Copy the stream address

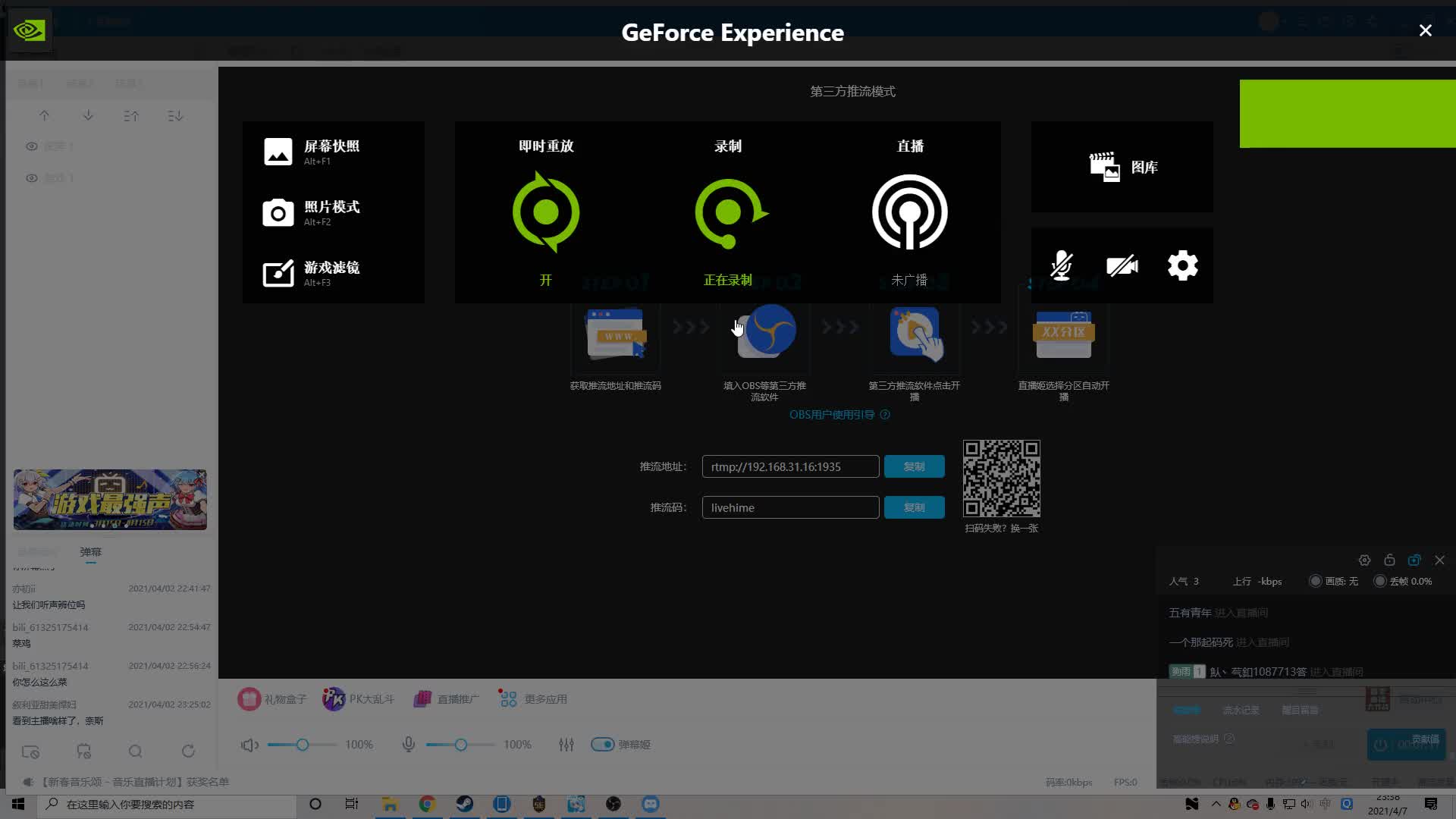pos(914,466)
